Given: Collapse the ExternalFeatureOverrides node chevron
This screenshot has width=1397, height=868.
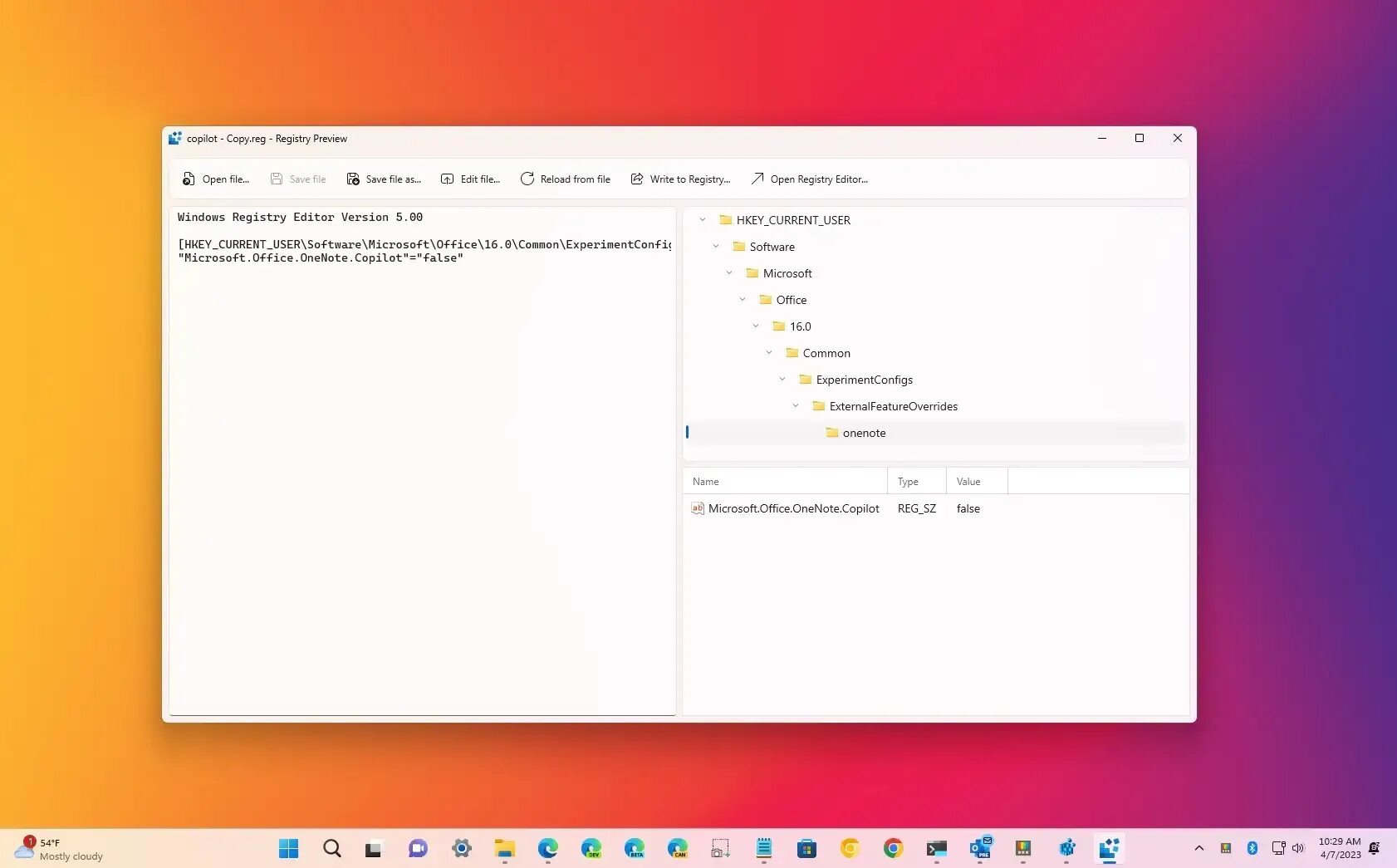Looking at the screenshot, I should click(x=796, y=406).
